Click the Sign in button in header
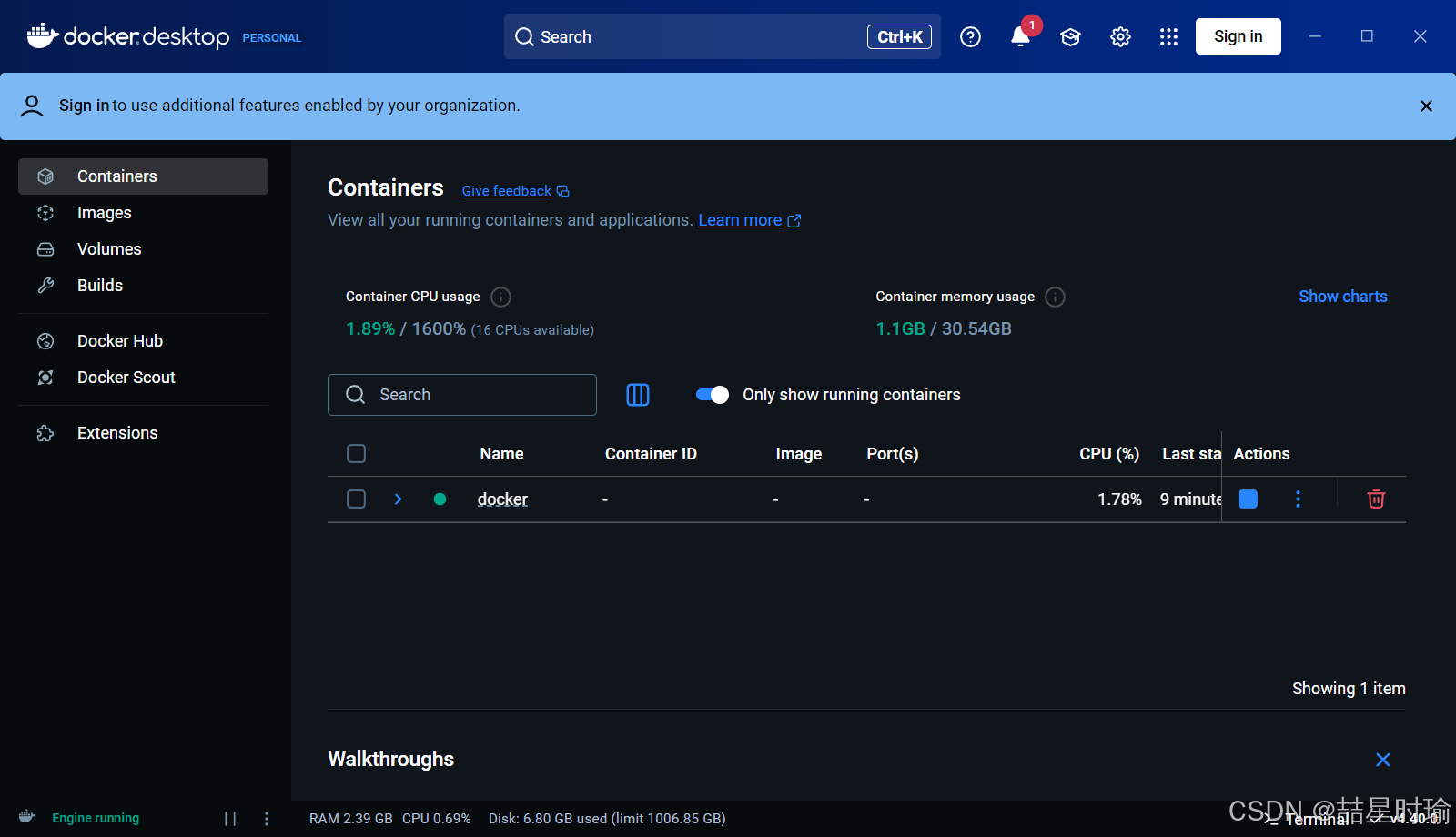This screenshot has width=1456, height=837. (1238, 36)
